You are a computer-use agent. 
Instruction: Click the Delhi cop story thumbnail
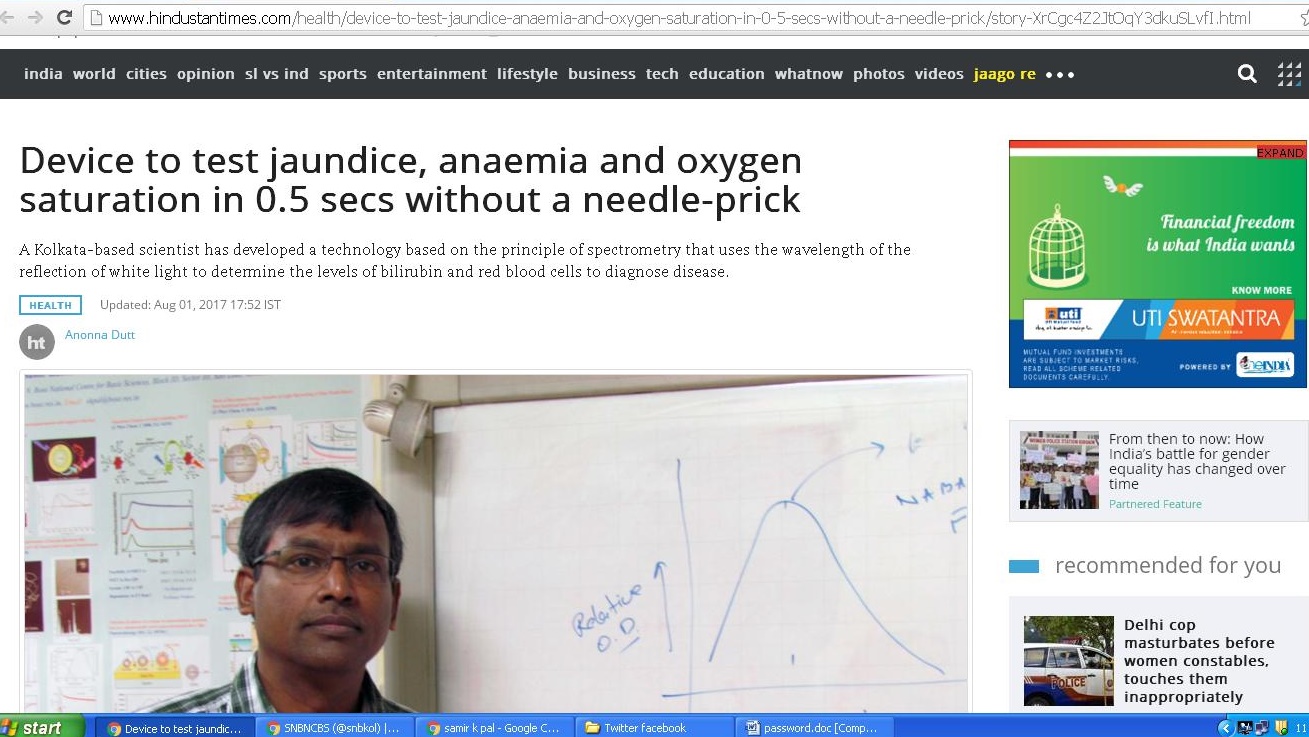point(1068,661)
